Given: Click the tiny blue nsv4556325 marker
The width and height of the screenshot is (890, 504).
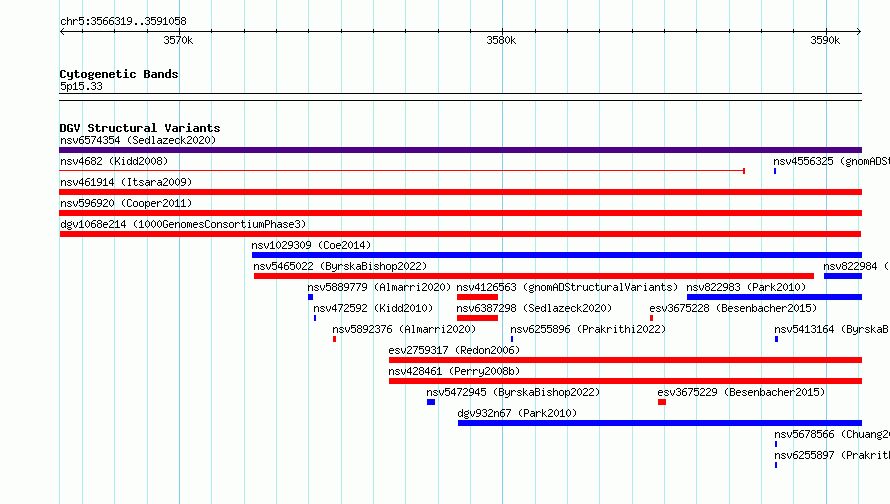Looking at the screenshot, I should pos(775,171).
